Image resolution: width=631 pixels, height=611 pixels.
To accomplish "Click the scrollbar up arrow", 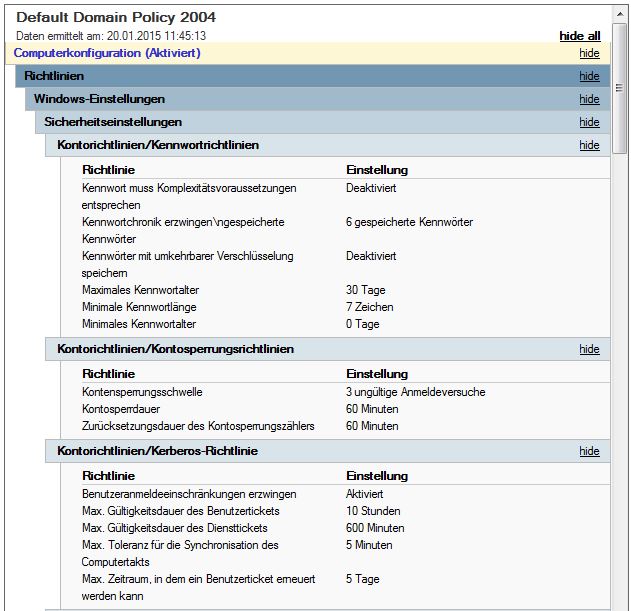I will [620, 14].
